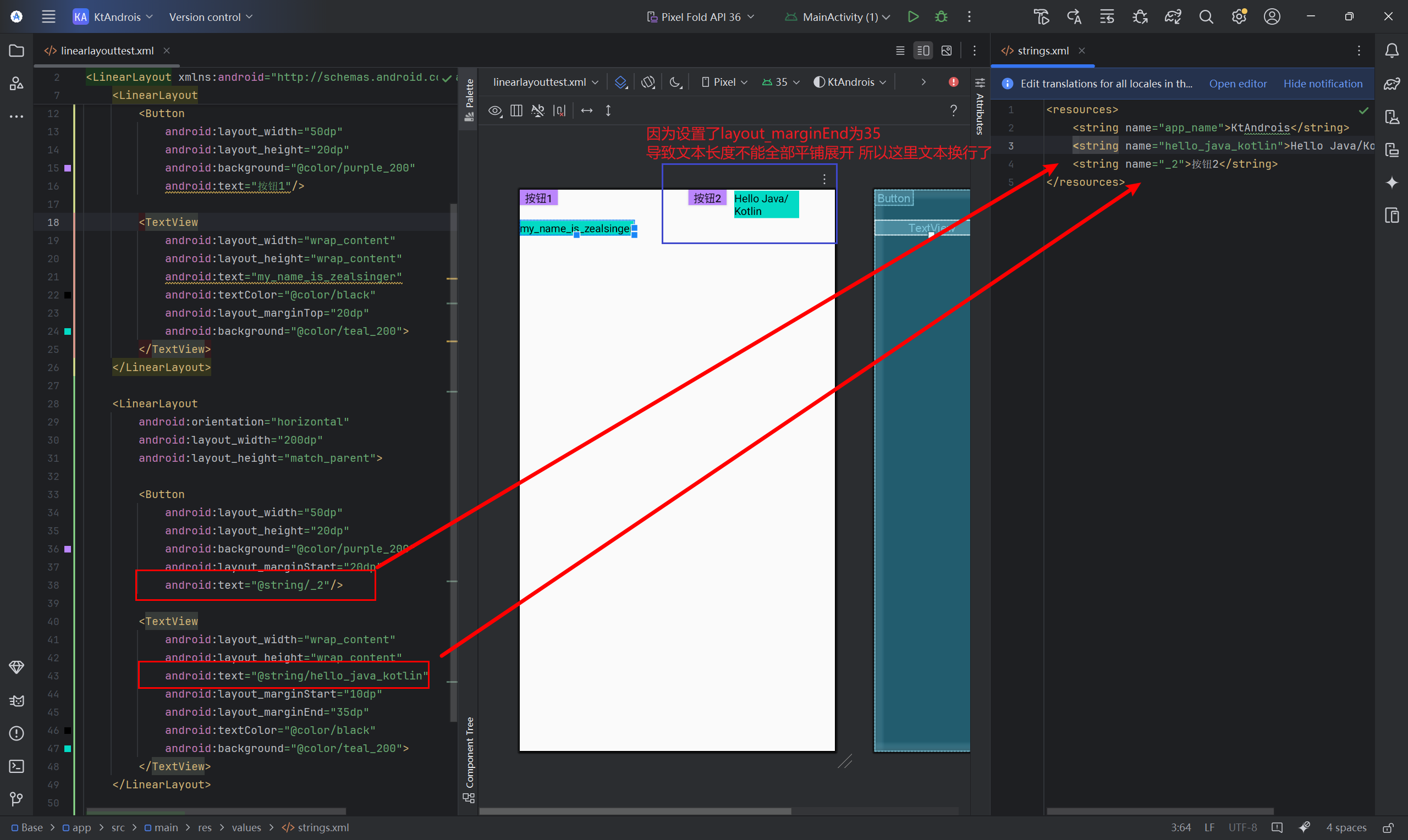The width and height of the screenshot is (1408, 840).
Task: Open the KtAndrois theme dropdown
Action: tap(850, 82)
